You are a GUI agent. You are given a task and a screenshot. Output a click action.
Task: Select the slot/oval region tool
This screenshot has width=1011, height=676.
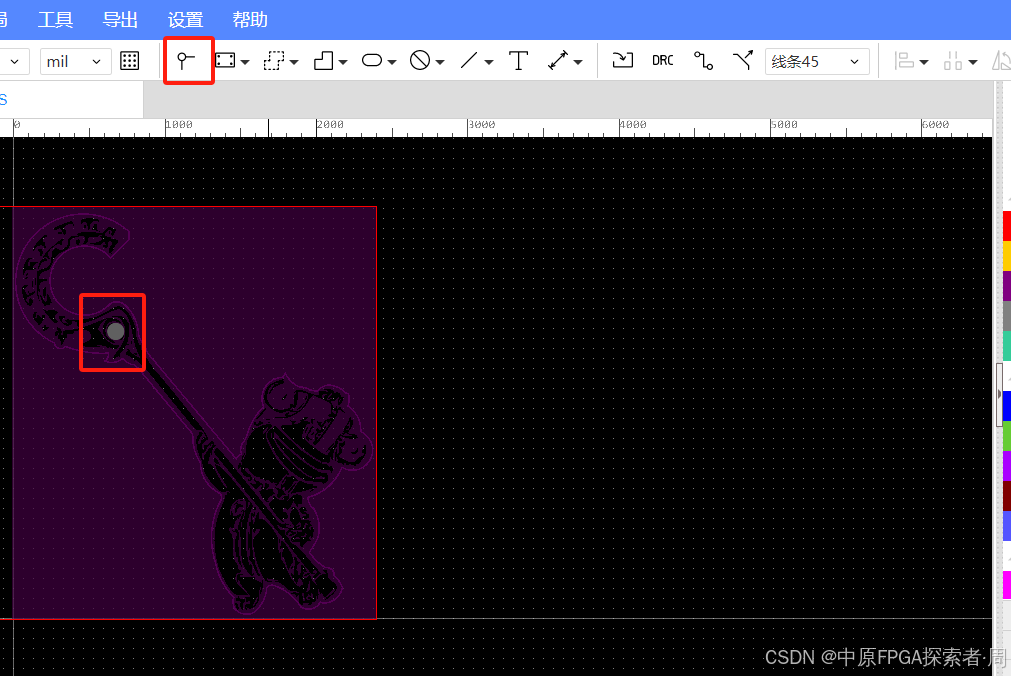tap(372, 61)
